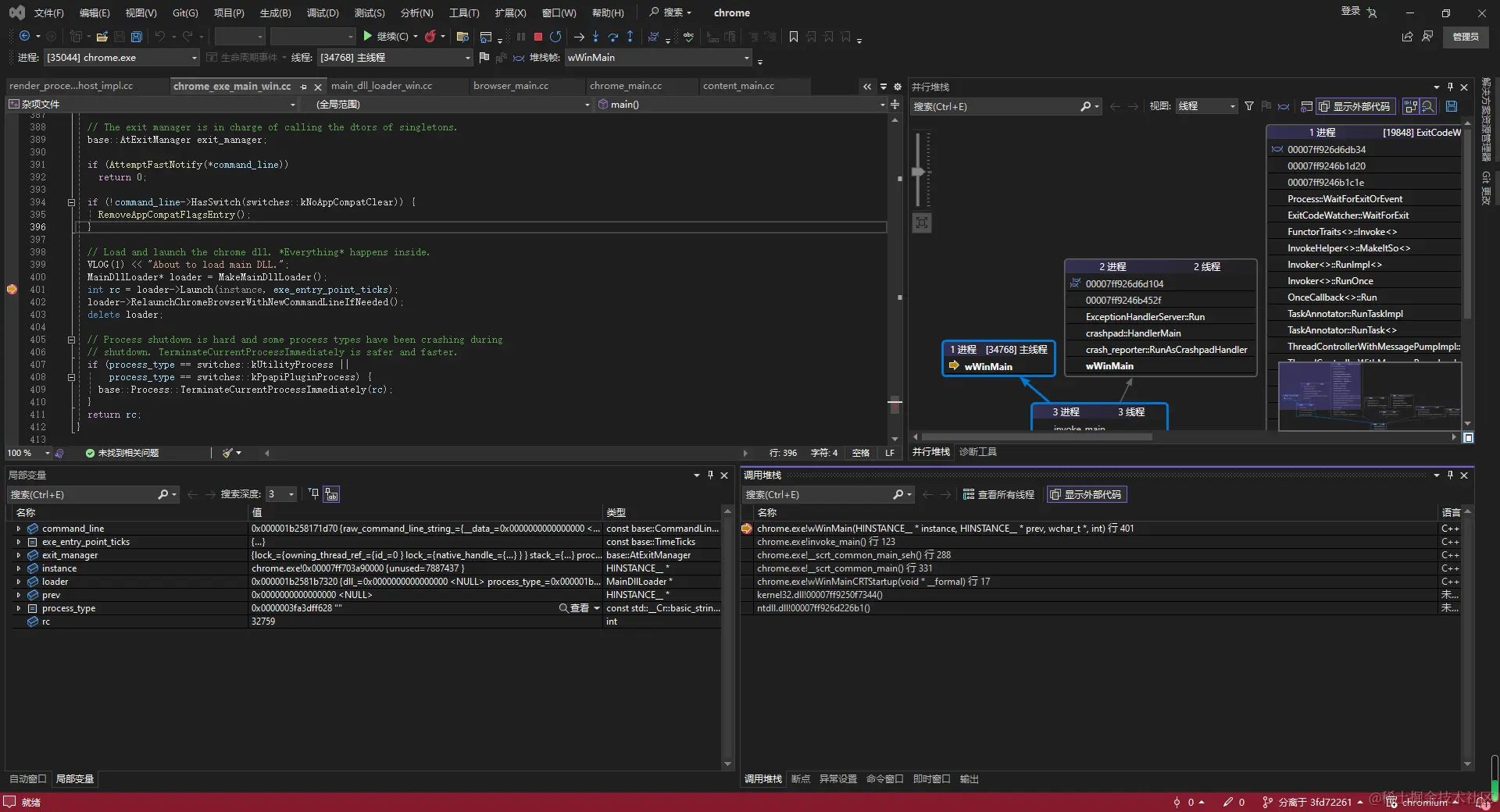The width and height of the screenshot is (1500, 812).
Task: Toggle 显示外部代码 in 调用堆栈 panel
Action: [1087, 494]
